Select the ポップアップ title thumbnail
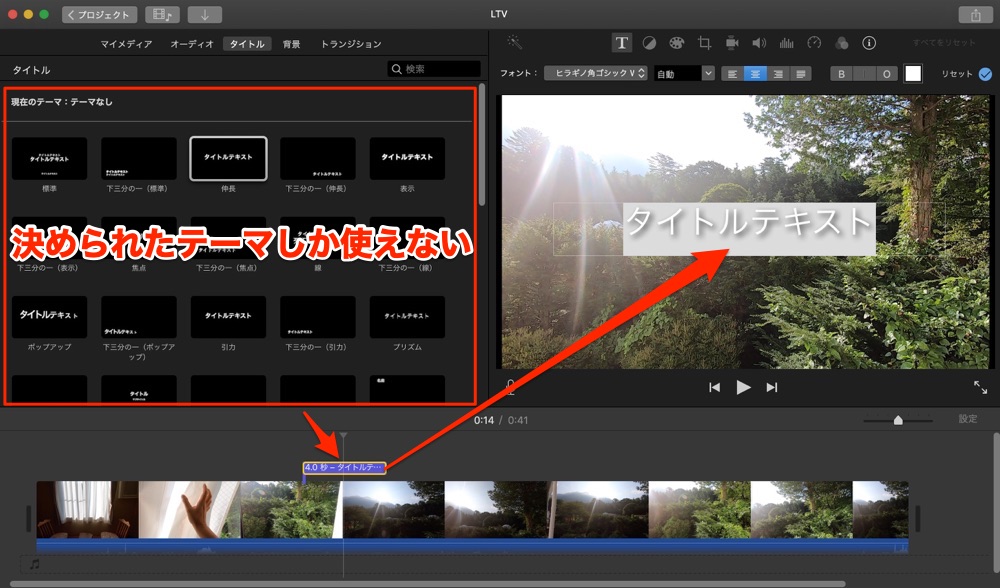The image size is (1000, 588). pyautogui.click(x=49, y=317)
